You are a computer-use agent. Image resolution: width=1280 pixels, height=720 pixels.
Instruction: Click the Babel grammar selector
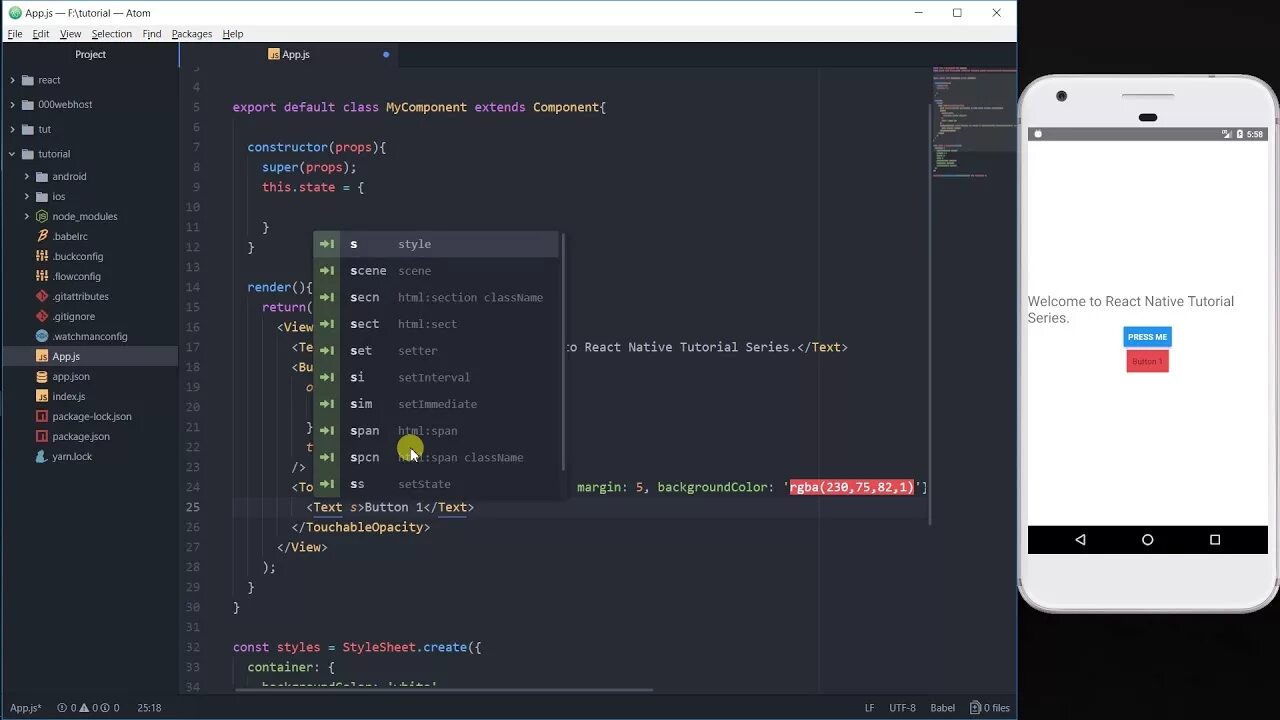(943, 707)
